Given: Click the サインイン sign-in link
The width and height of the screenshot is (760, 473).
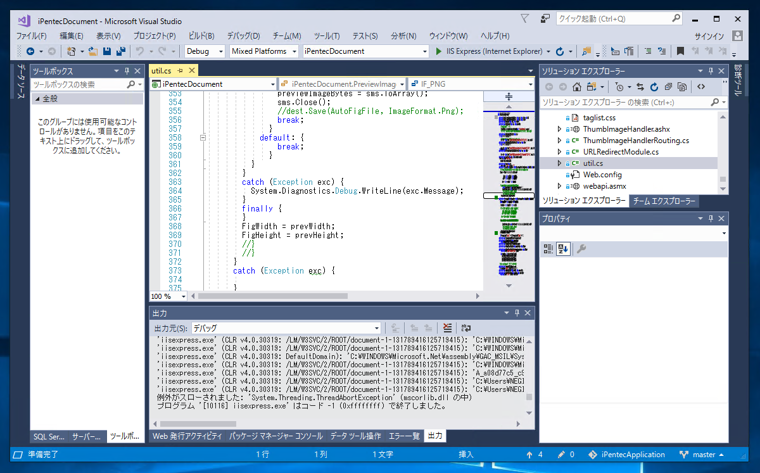Looking at the screenshot, I should pos(709,36).
